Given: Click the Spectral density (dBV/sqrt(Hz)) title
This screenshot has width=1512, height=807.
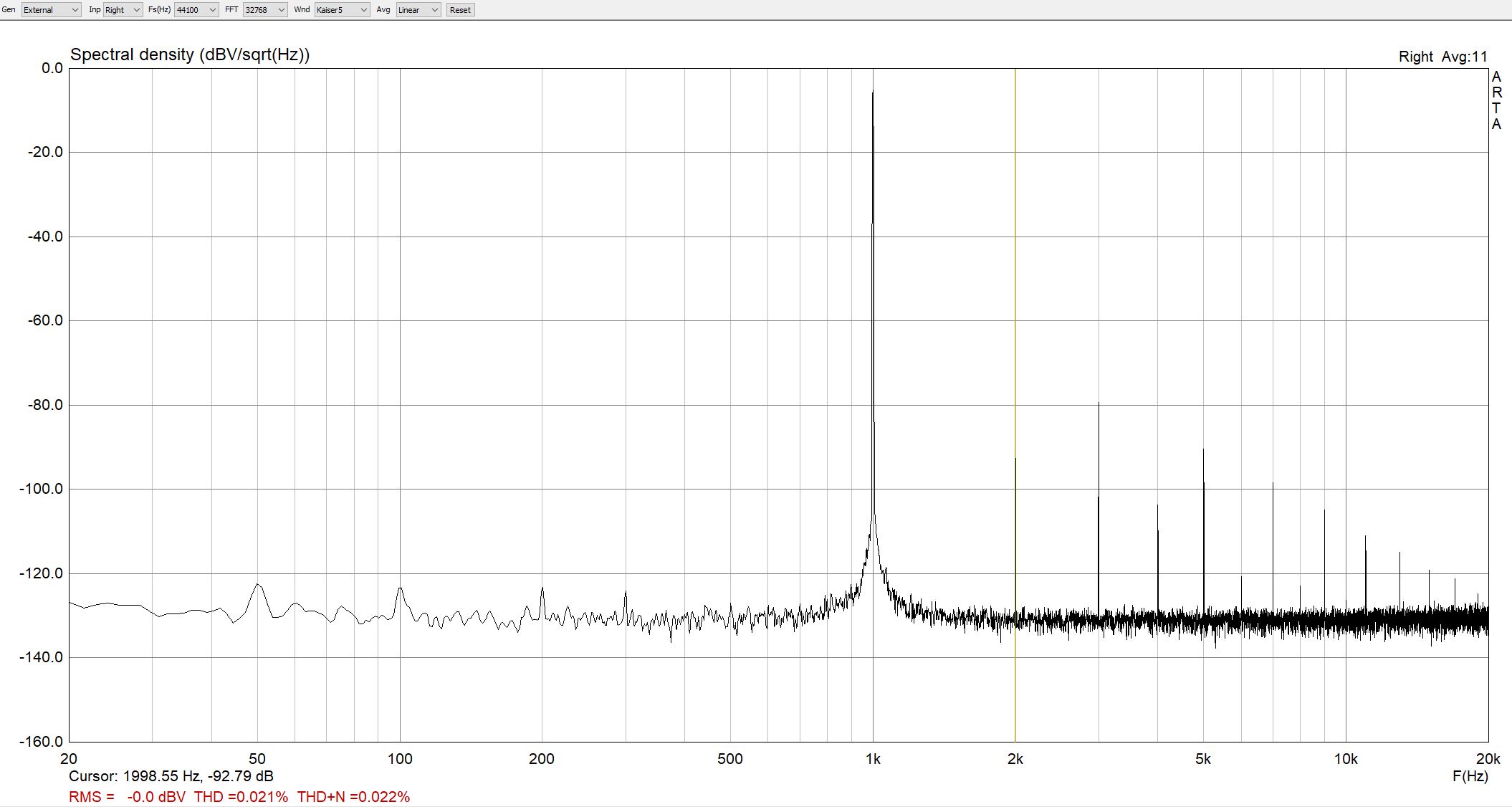Looking at the screenshot, I should (190, 55).
